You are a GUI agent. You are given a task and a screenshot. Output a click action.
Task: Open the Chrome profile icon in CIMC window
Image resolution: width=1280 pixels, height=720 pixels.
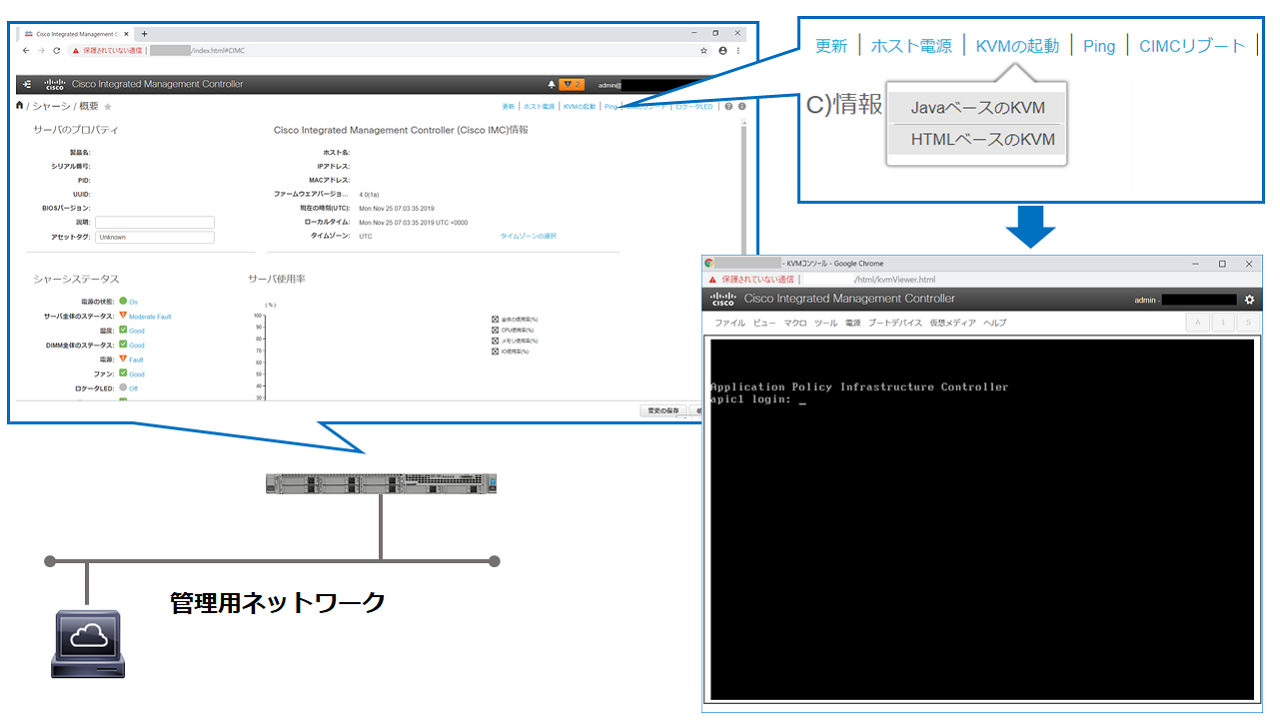pyautogui.click(x=723, y=50)
